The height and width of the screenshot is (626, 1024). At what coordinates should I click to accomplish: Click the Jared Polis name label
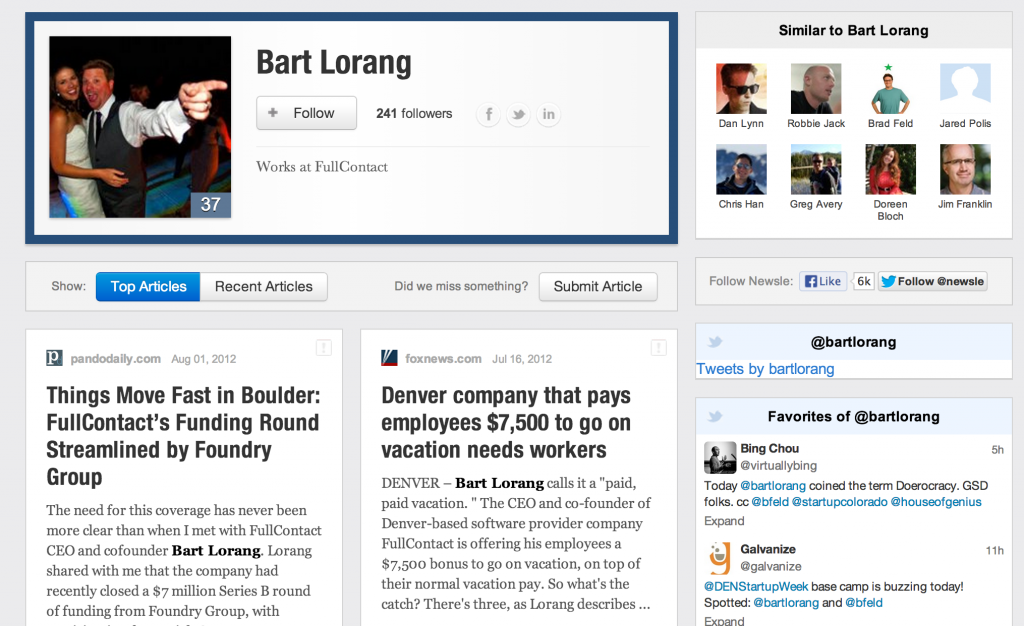point(965,123)
